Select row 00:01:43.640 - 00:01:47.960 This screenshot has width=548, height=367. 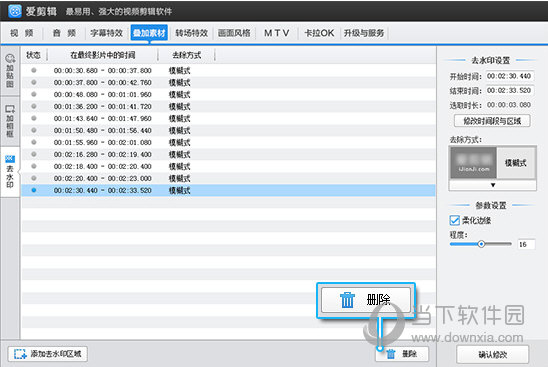(x=229, y=118)
